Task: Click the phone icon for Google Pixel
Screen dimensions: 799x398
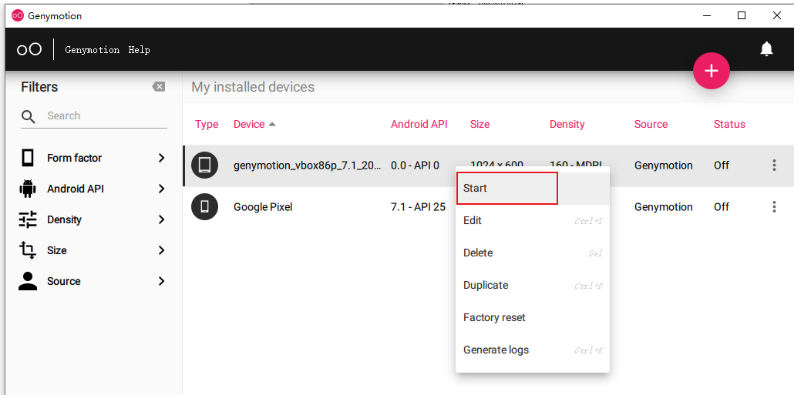Action: pyautogui.click(x=205, y=206)
